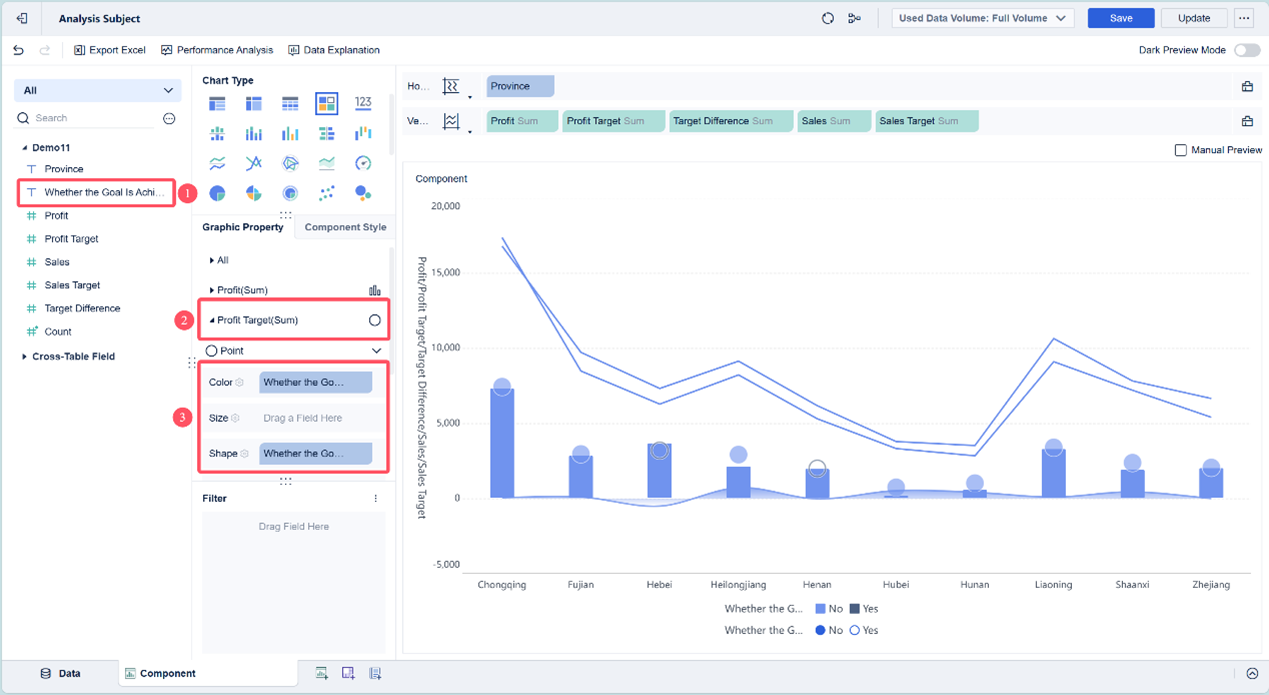The height and width of the screenshot is (695, 1269).
Task: Open the Used Data Volume dropdown
Action: click(x=982, y=18)
